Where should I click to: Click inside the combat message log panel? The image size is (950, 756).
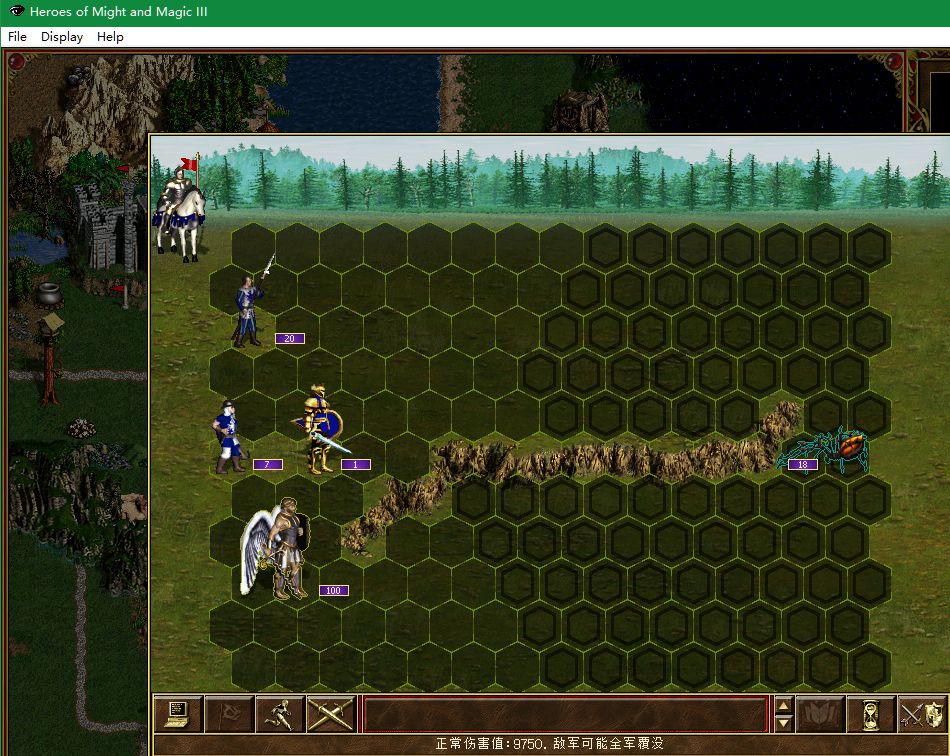pyautogui.click(x=565, y=715)
